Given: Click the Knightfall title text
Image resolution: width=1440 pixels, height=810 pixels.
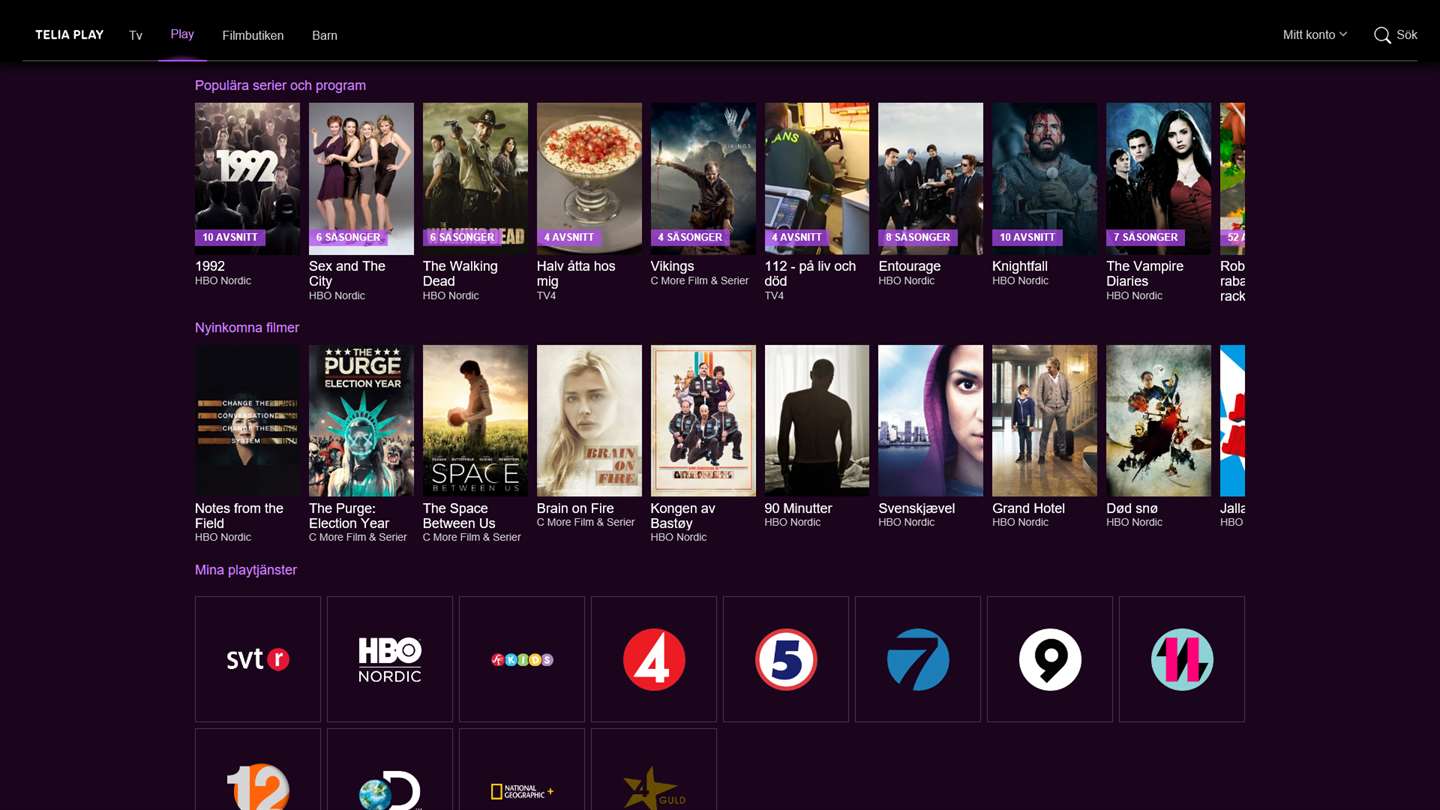Looking at the screenshot, I should pyautogui.click(x=1021, y=266).
